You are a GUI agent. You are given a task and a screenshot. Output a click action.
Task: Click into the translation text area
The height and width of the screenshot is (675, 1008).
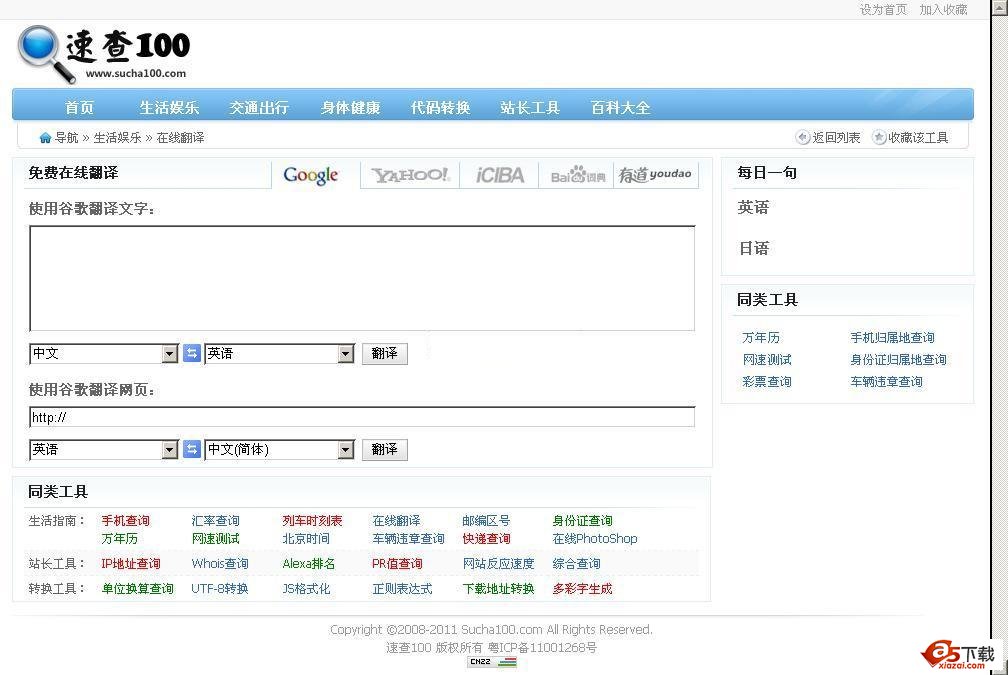[x=362, y=278]
